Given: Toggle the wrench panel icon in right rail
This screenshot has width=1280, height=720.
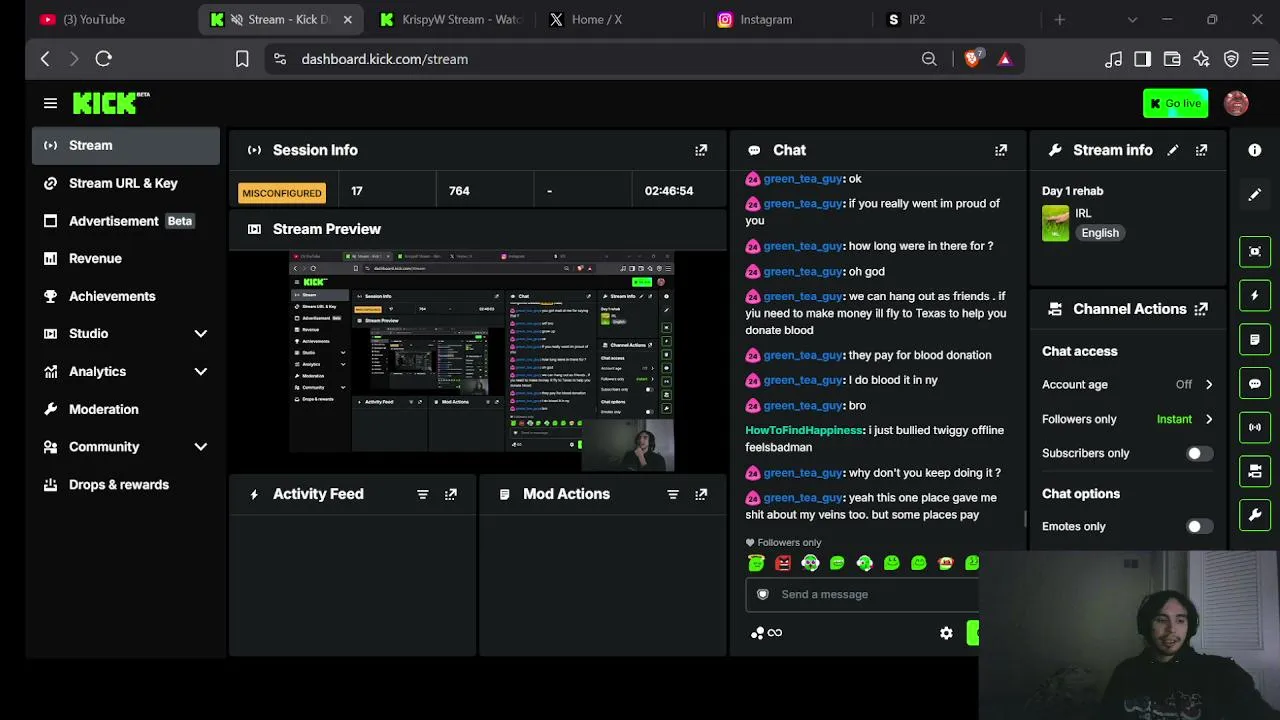Looking at the screenshot, I should pos(1255,515).
